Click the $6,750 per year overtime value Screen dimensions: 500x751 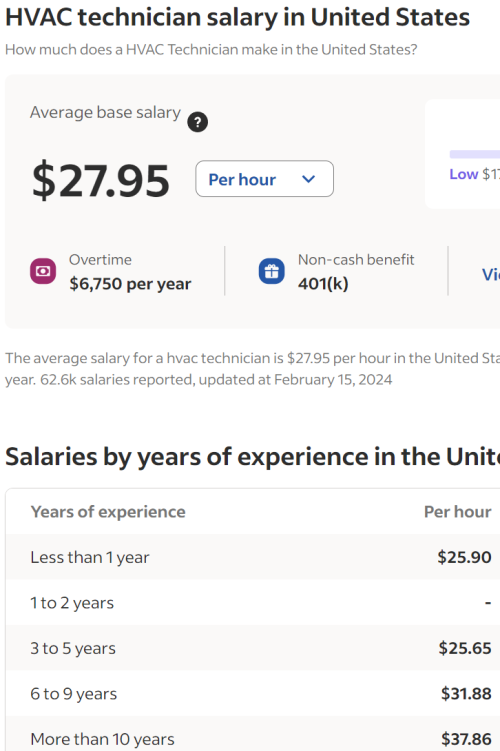(130, 284)
